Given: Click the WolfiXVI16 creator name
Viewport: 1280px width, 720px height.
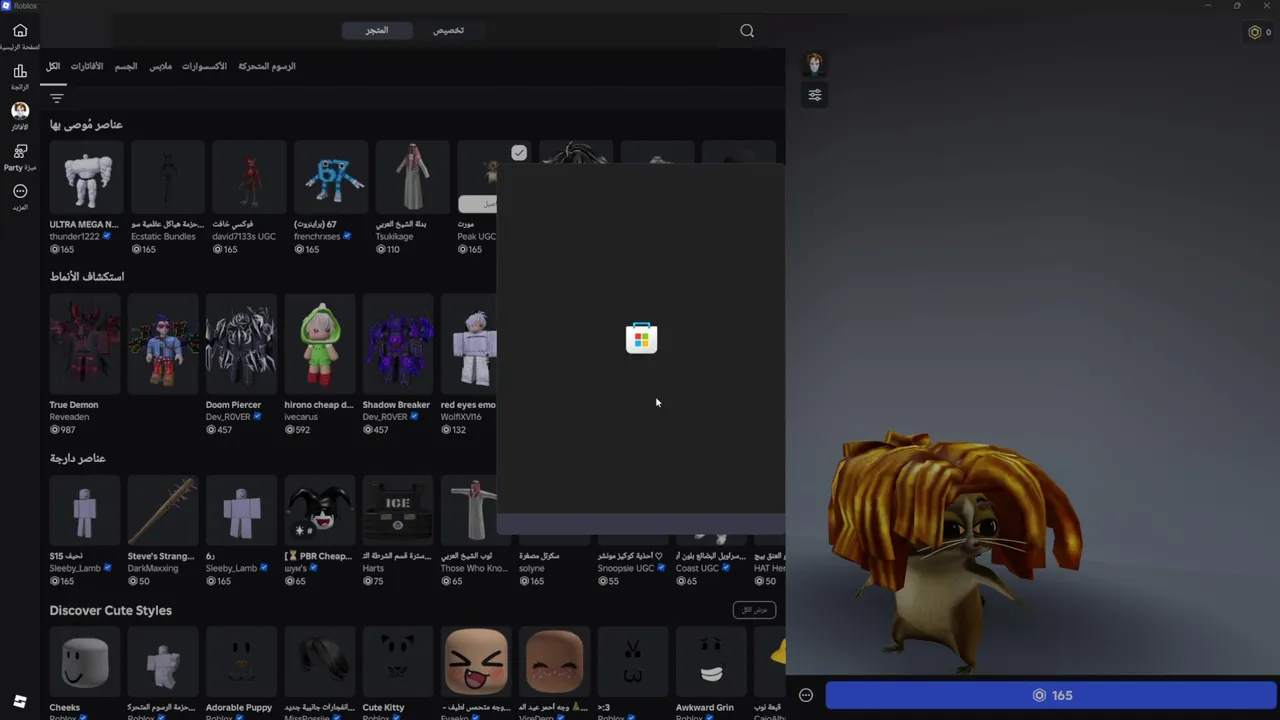Looking at the screenshot, I should (461, 417).
